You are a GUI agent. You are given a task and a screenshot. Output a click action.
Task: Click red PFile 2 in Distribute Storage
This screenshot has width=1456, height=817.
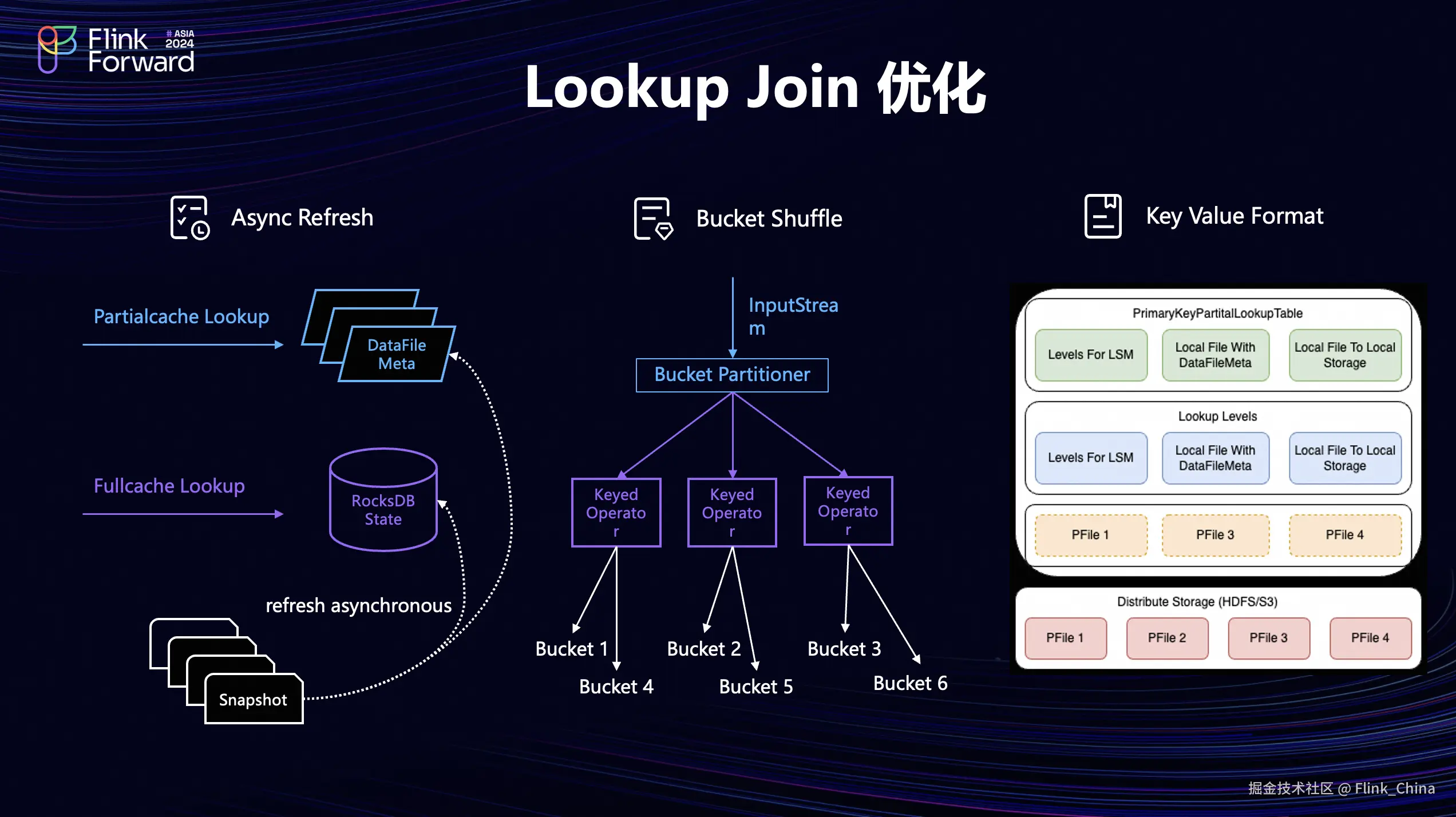1166,638
